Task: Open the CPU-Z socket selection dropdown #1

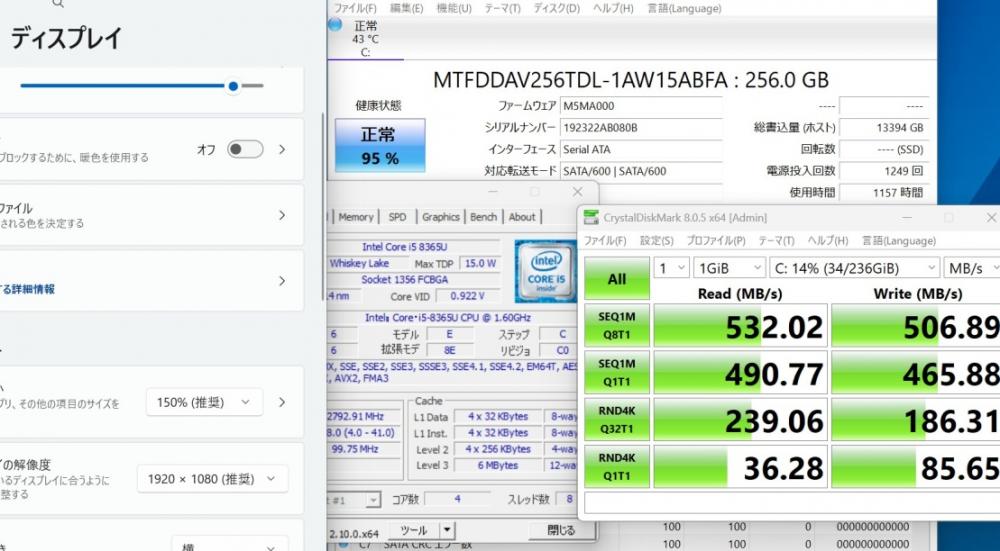Action: pos(354,499)
